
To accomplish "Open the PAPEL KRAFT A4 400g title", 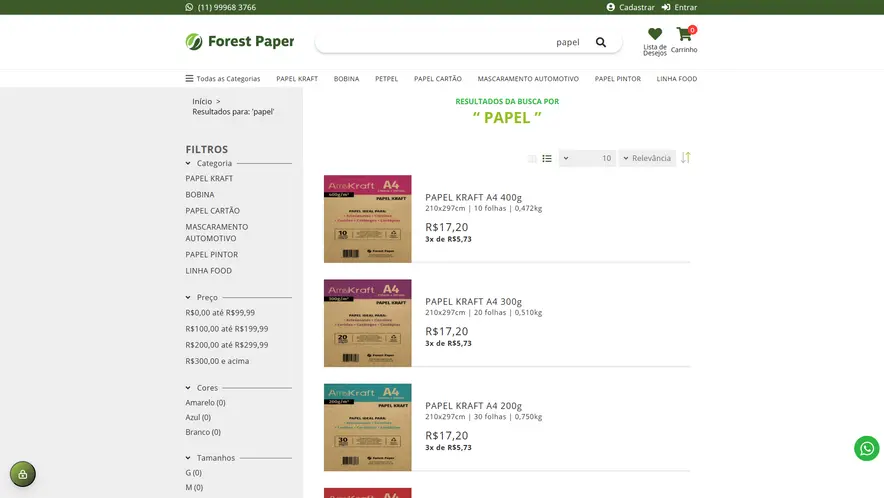I will click(x=474, y=197).
